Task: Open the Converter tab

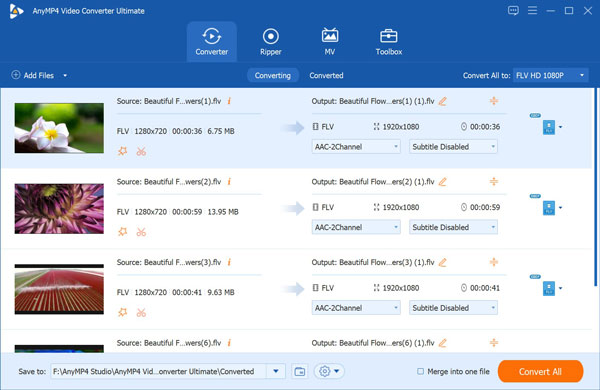Action: (212, 42)
